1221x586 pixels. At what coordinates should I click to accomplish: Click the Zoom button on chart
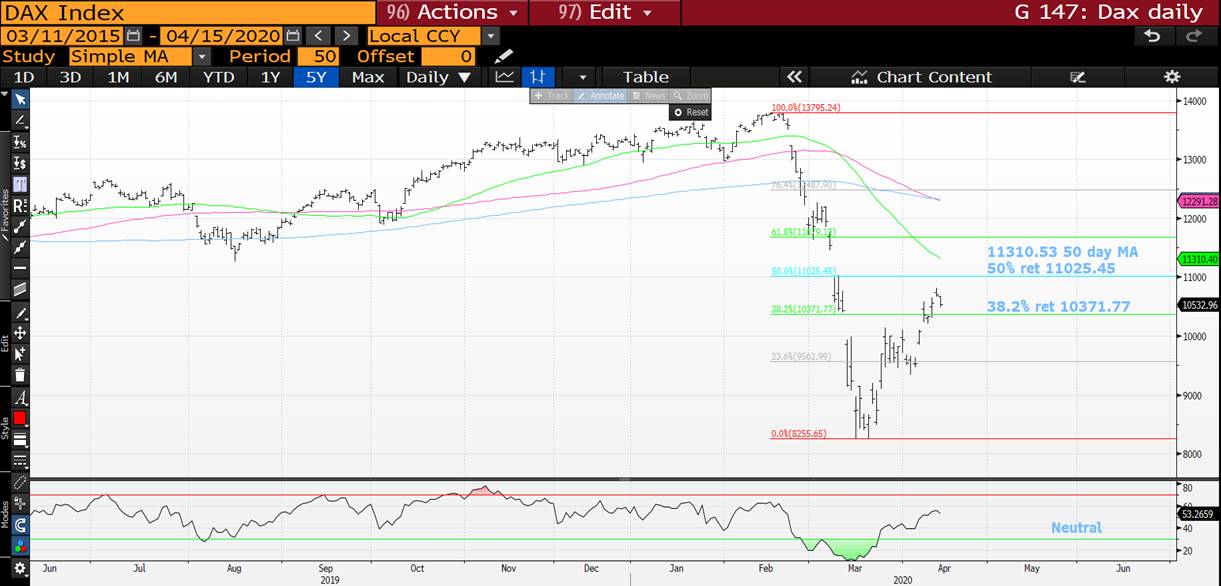click(x=691, y=96)
